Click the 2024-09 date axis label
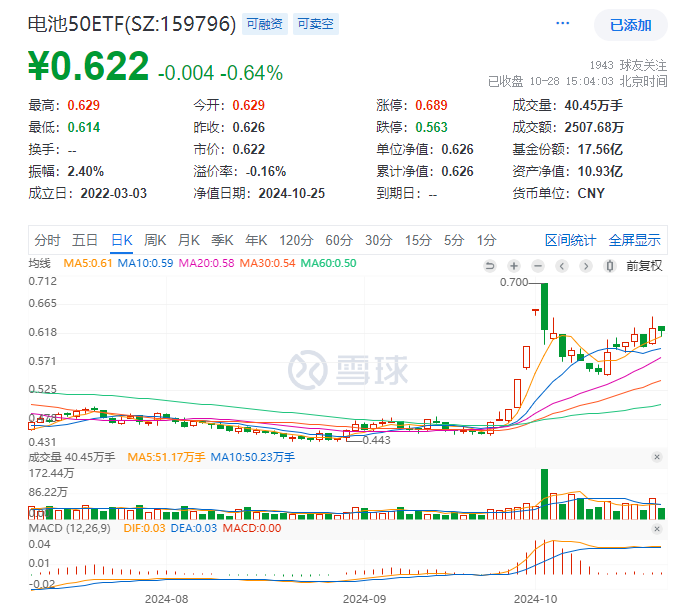 364,599
